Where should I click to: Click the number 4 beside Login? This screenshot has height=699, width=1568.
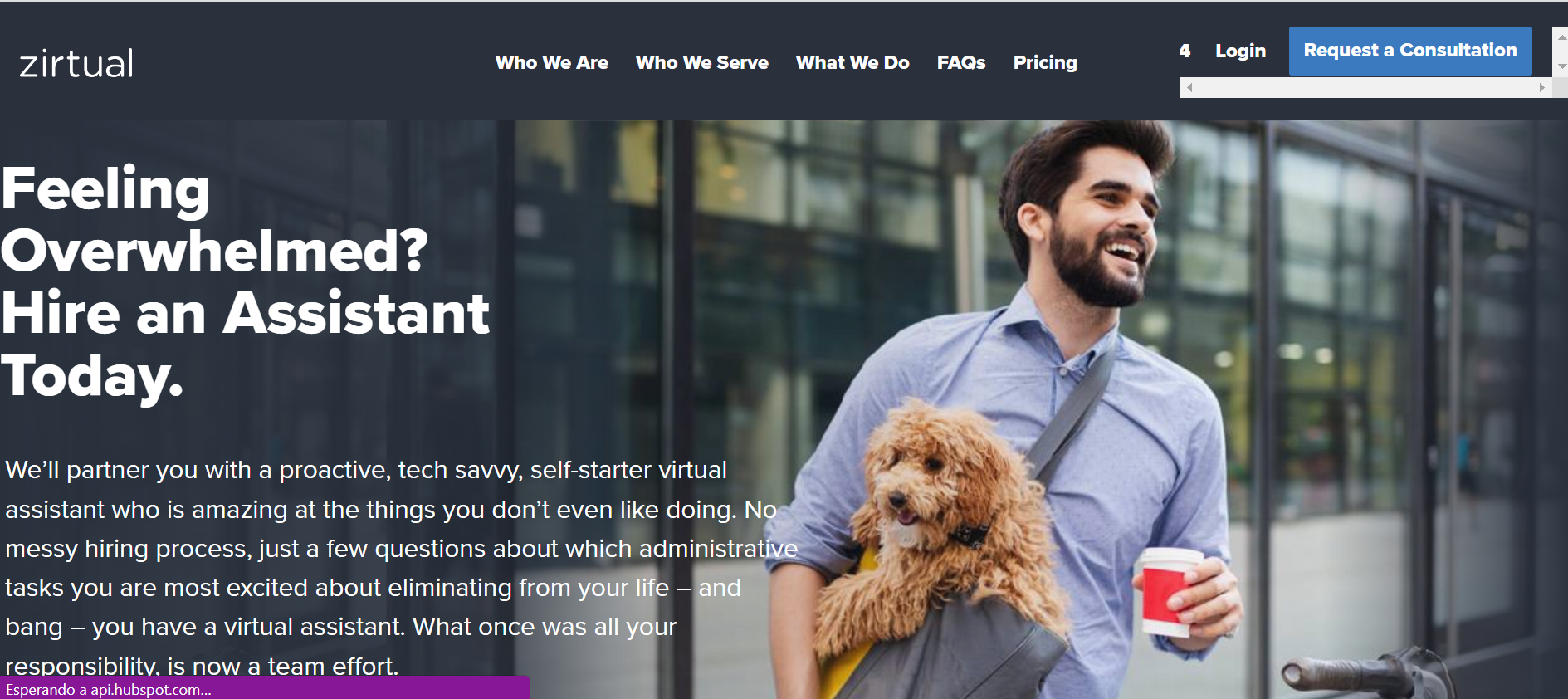coord(1185,51)
